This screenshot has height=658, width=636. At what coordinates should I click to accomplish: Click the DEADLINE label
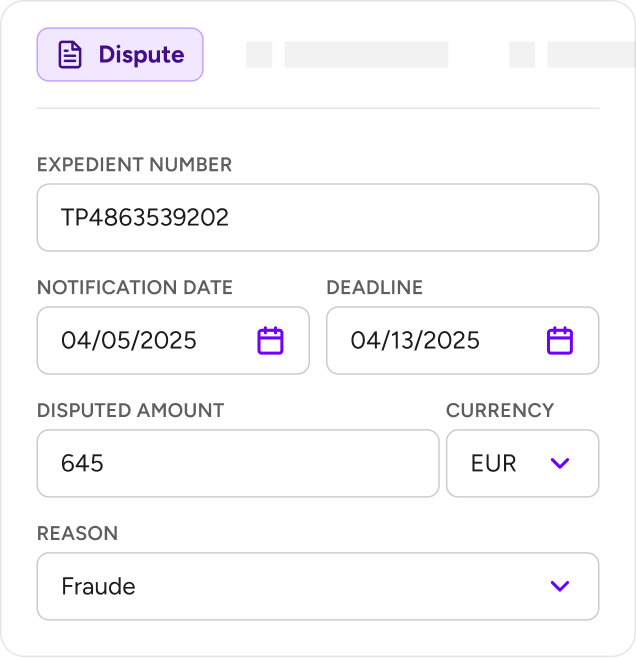[375, 287]
